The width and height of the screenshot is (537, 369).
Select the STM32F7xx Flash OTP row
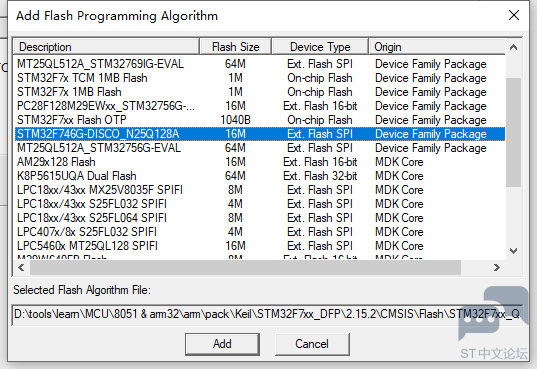pos(260,120)
